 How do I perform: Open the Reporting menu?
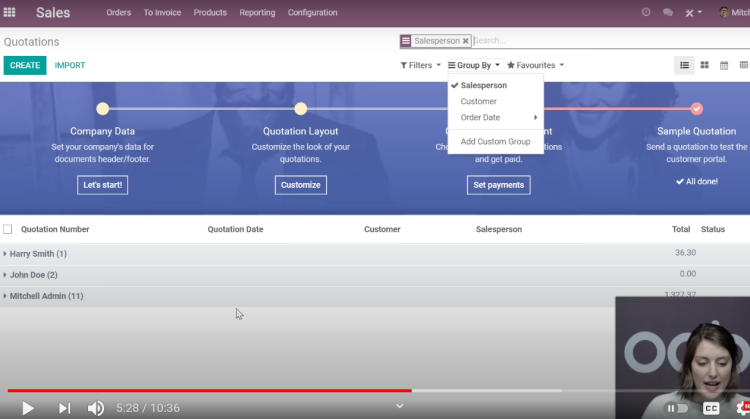(257, 12)
